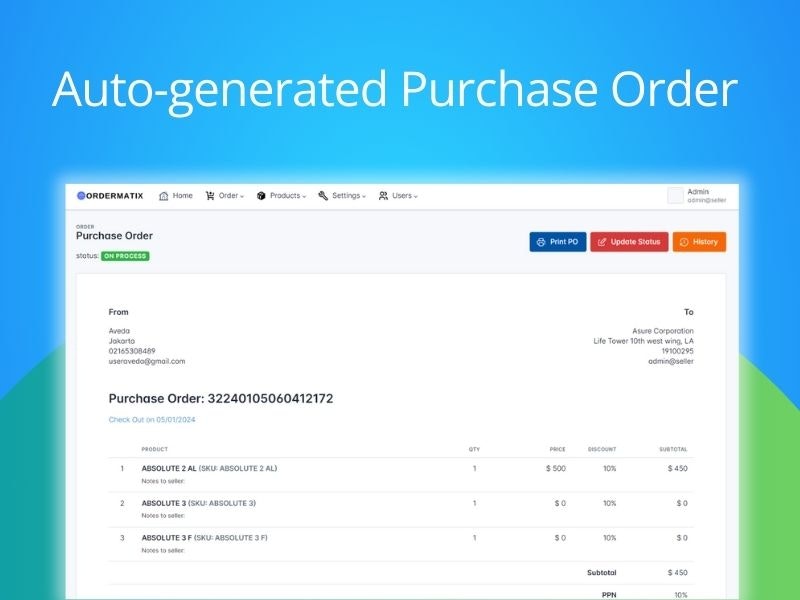Click the Order cart icon
Screen dimensions: 800x600
click(210, 196)
